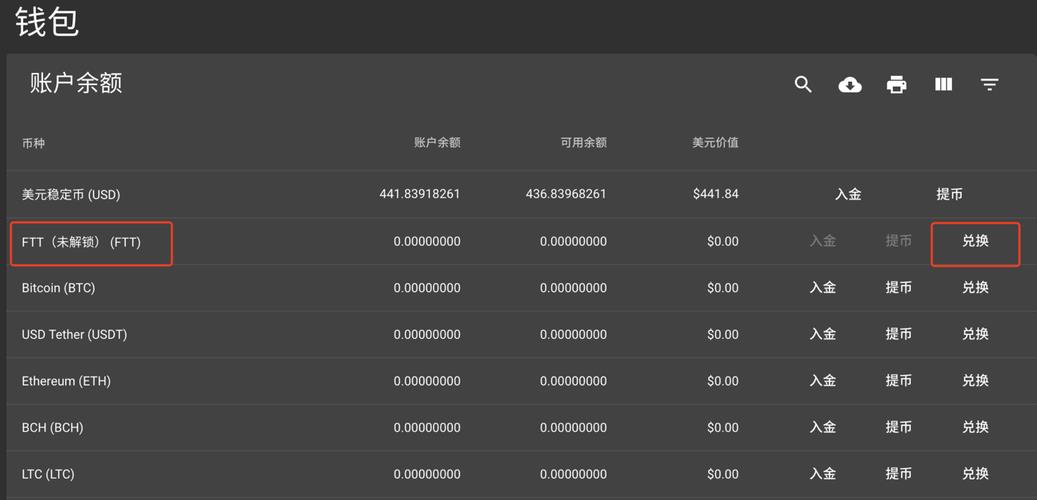
Task: Click 入金 for Ethereum (ETH)
Action: (822, 381)
